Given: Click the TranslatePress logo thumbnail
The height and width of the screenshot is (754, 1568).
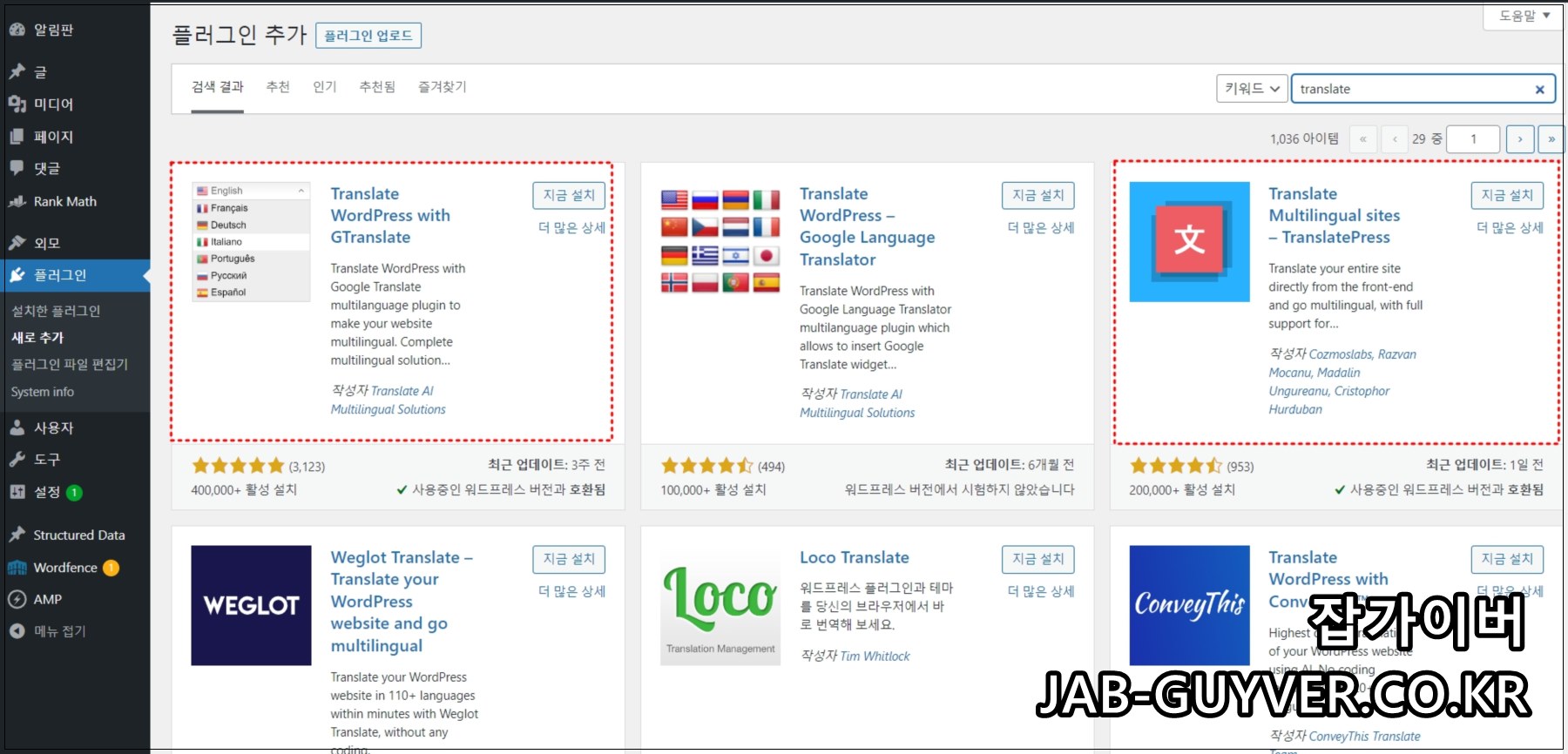Looking at the screenshot, I should 1189,241.
